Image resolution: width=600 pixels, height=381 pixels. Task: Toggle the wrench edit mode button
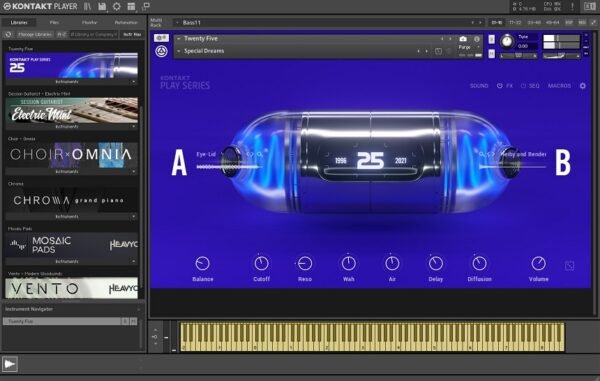[x=161, y=38]
